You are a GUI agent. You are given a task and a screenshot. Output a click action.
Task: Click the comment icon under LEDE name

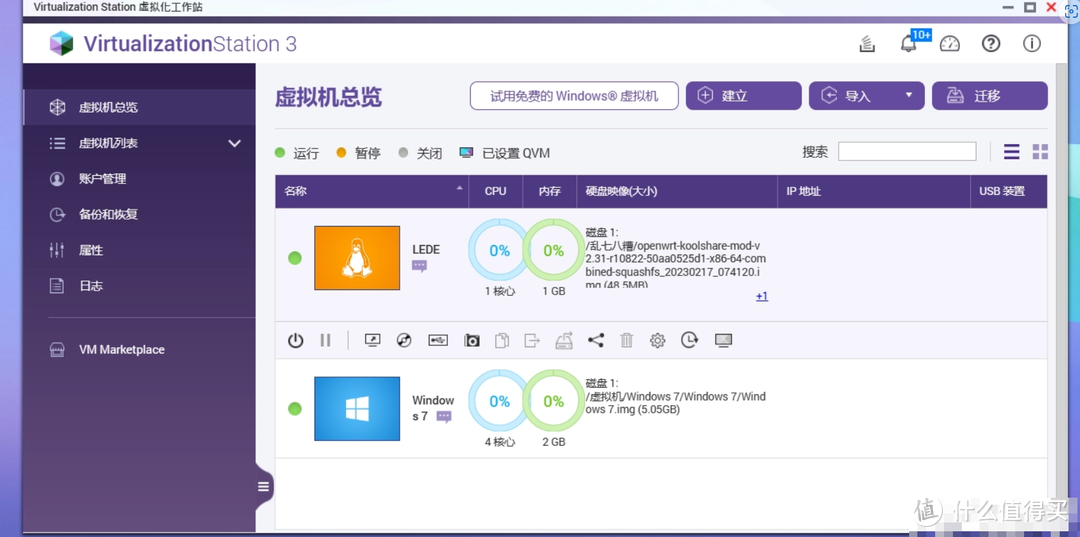pos(419,266)
